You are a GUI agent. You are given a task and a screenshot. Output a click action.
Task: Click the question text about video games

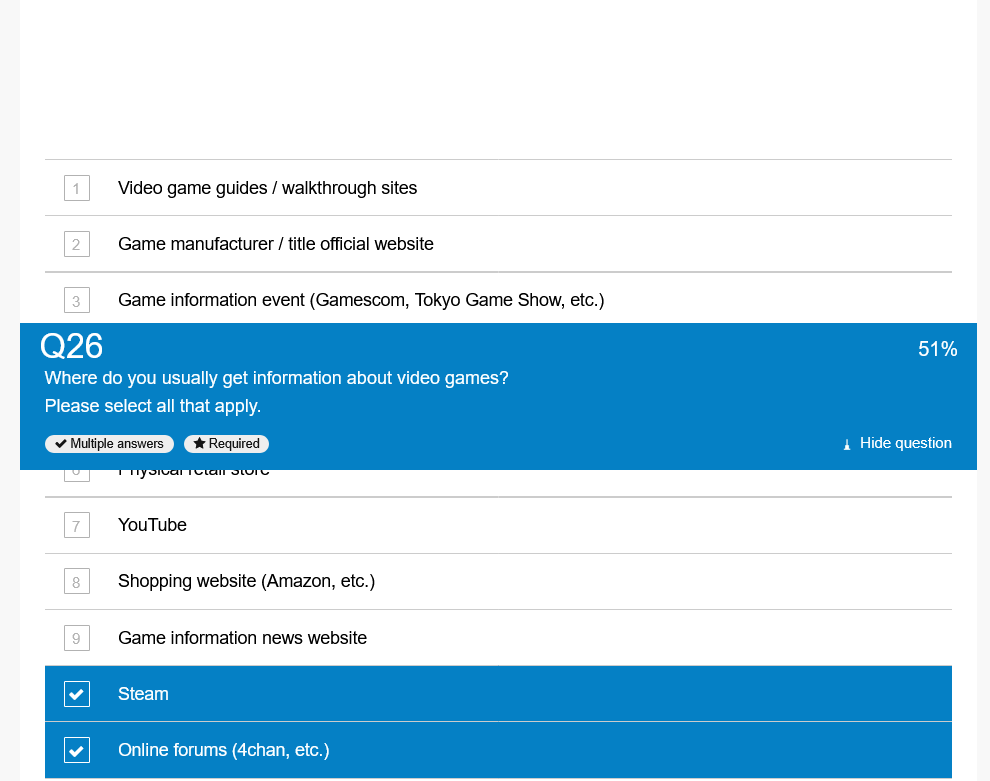(276, 378)
